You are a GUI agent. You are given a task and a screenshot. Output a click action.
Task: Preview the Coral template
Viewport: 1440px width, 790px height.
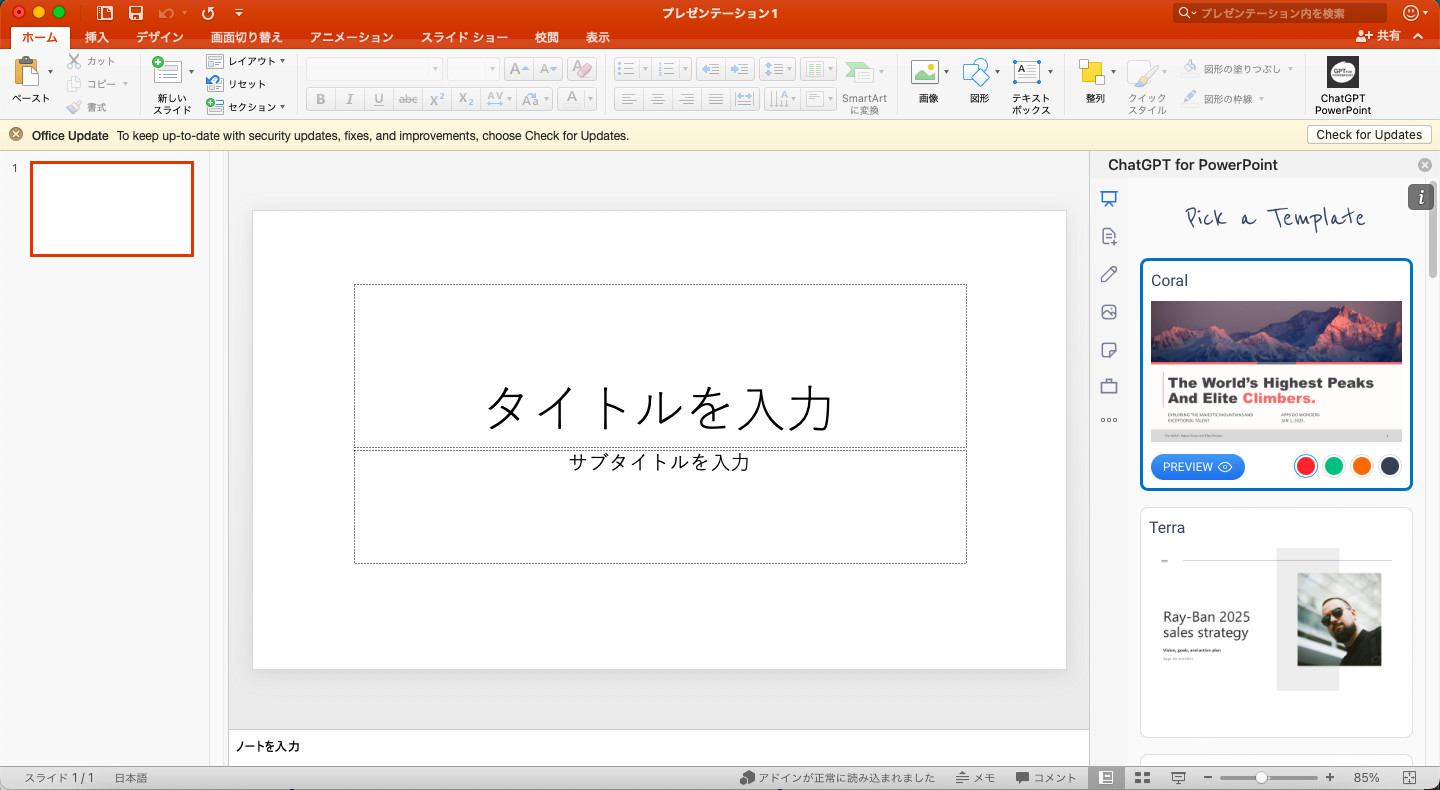click(x=1197, y=467)
